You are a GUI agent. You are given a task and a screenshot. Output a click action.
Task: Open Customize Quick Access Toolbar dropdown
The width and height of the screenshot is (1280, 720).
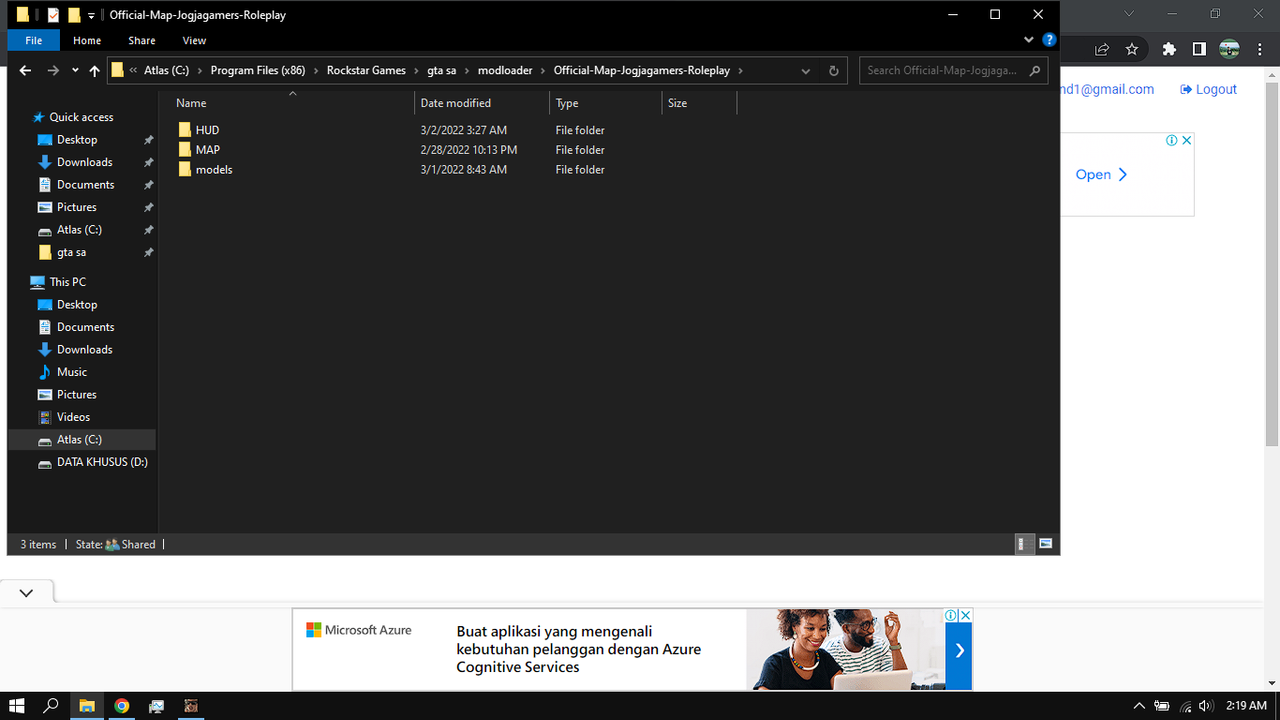click(x=91, y=15)
